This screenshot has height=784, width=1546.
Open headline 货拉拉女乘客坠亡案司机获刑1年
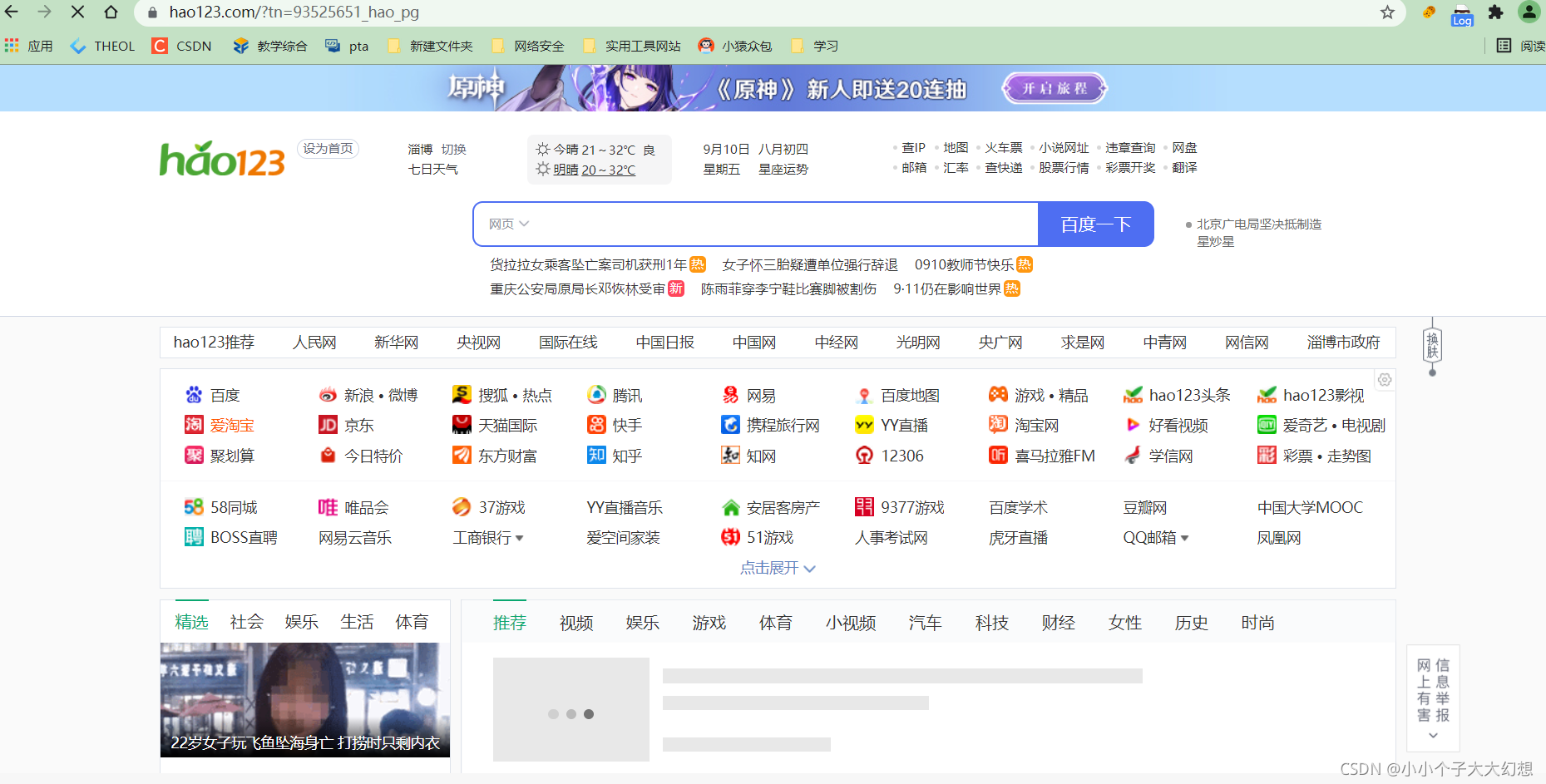pos(589,264)
